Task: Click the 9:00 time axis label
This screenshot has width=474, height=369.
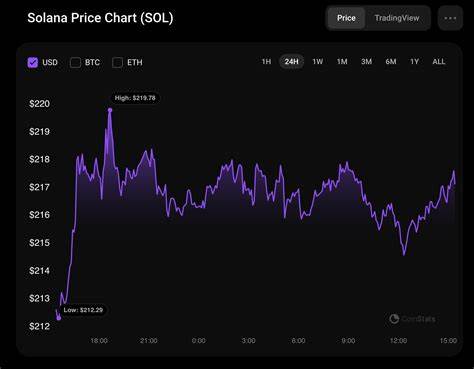Action: tap(348, 341)
